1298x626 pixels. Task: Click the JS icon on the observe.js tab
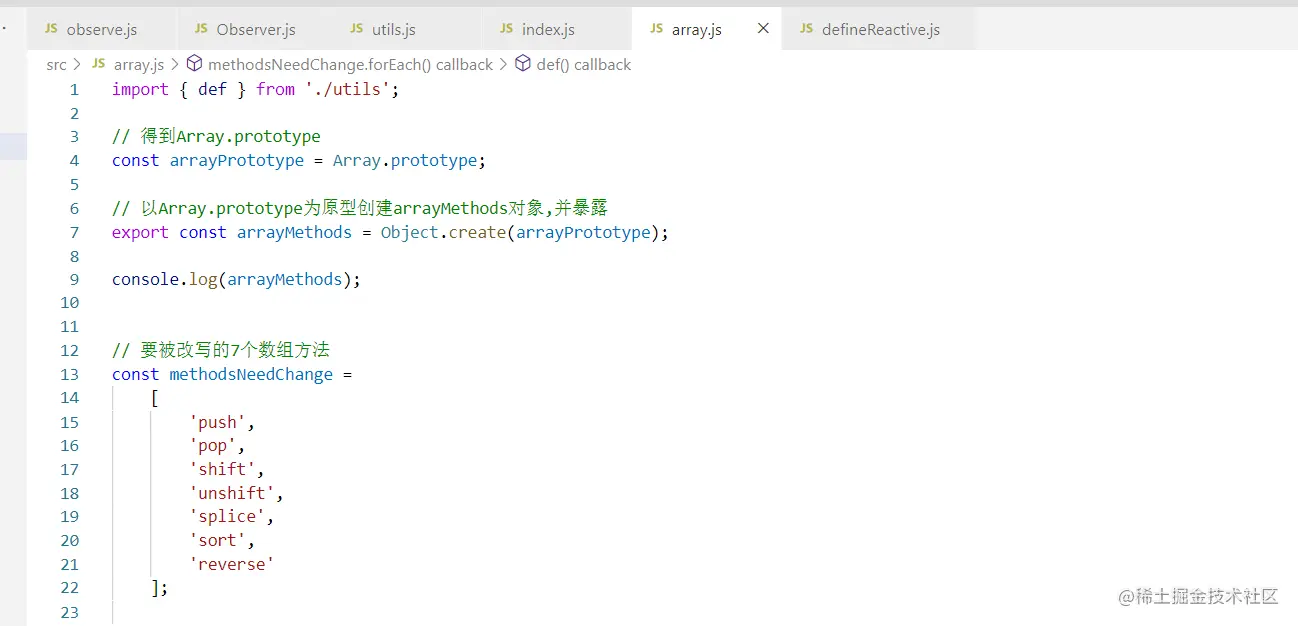pos(50,30)
